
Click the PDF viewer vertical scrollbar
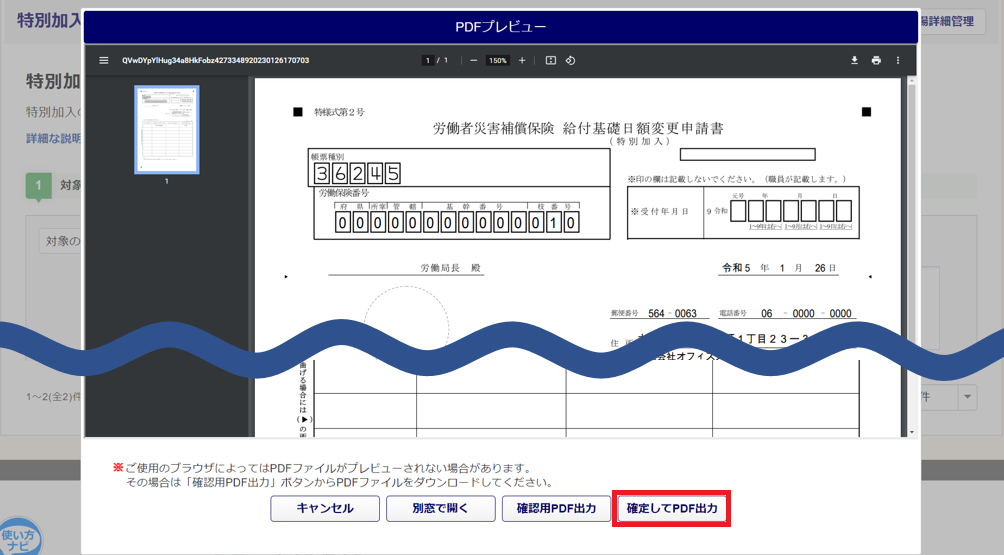coord(911,250)
